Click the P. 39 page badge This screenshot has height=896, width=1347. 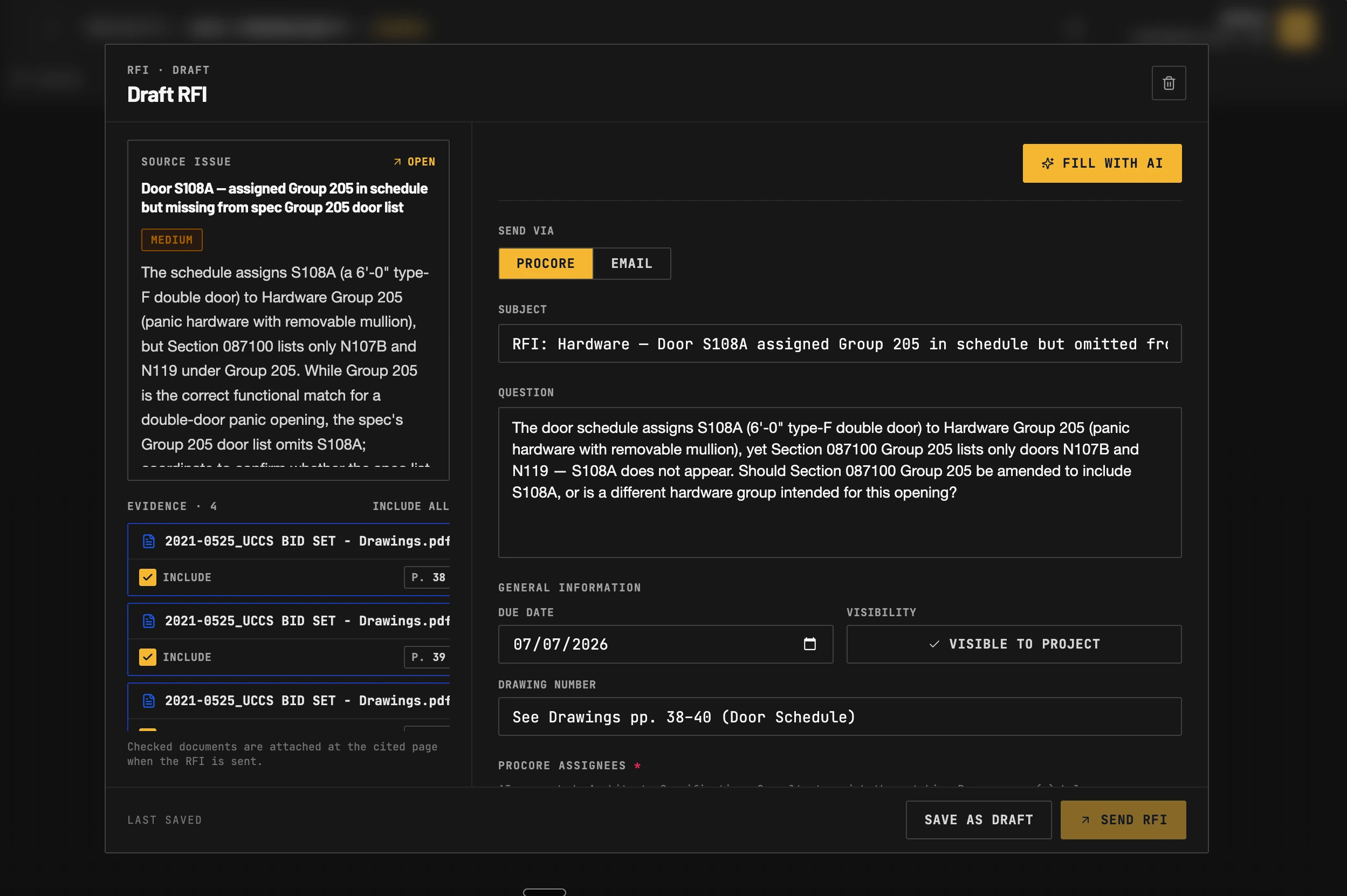(427, 657)
